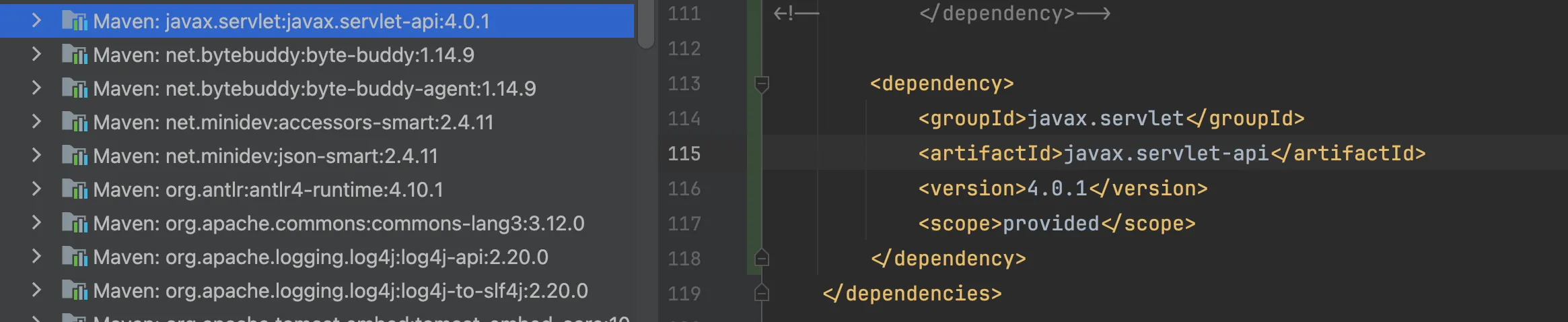Click line number 119 in gutter
The height and width of the screenshot is (322, 1568).
coord(684,294)
